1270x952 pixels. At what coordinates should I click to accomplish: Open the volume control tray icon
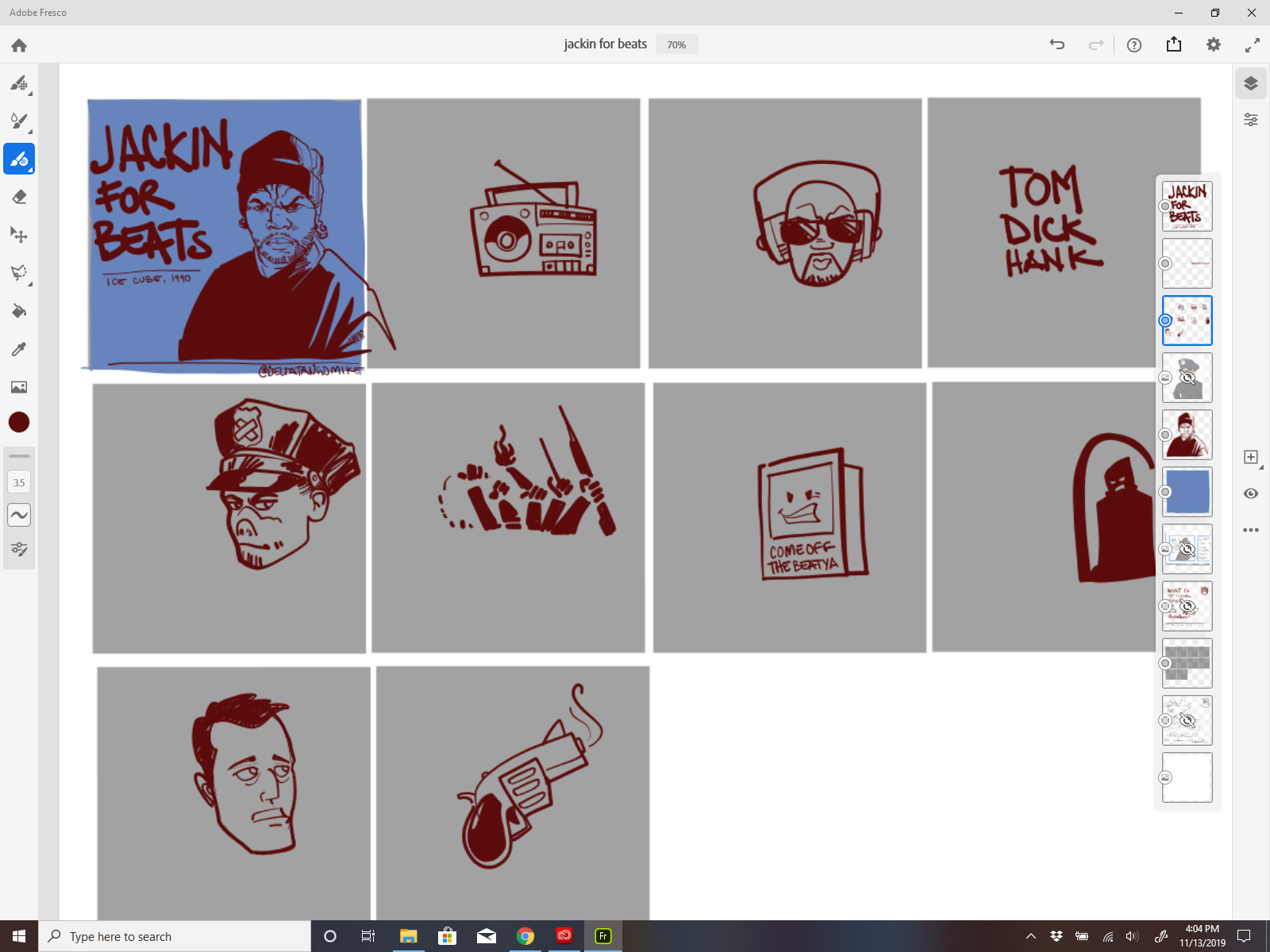pyautogui.click(x=1133, y=936)
